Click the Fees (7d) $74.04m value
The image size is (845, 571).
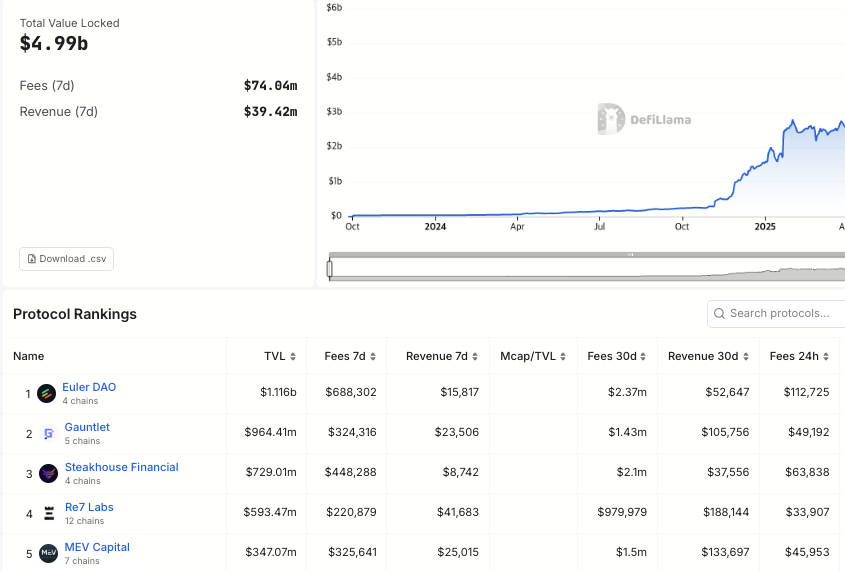tap(271, 86)
